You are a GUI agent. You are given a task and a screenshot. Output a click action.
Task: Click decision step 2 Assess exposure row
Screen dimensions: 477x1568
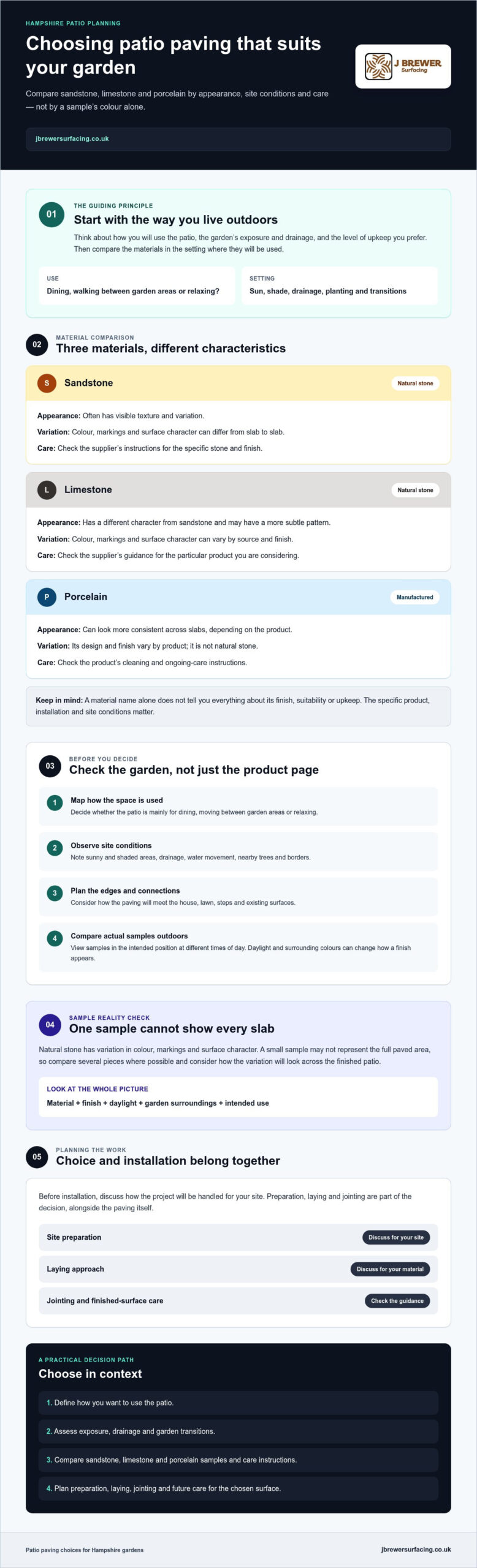click(238, 1431)
